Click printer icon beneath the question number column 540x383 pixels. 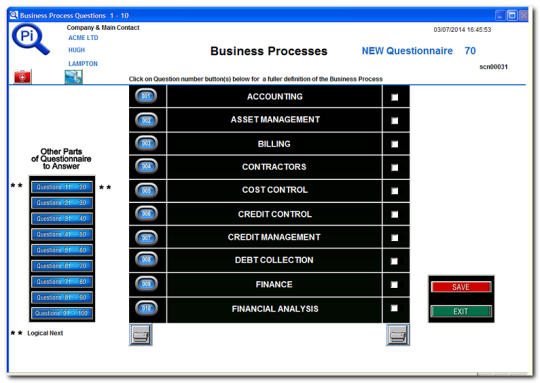click(x=141, y=334)
